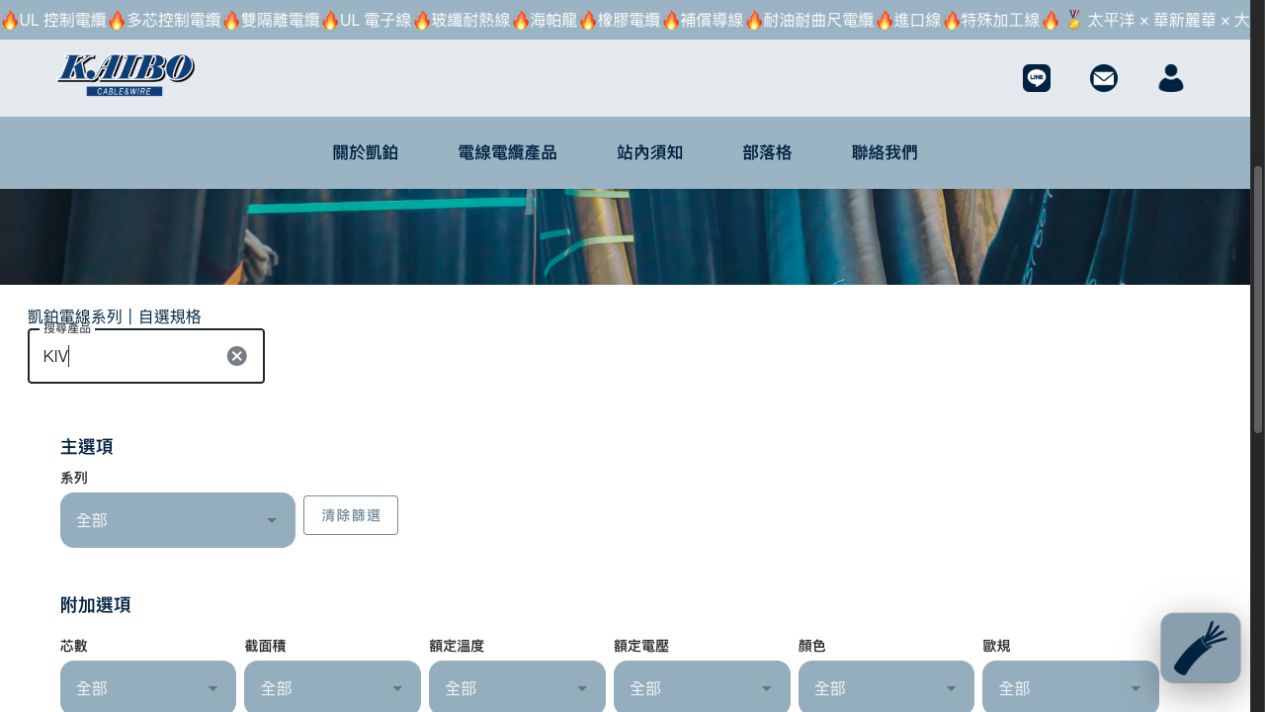Click the 清除篩選 button
The image size is (1265, 712).
(x=351, y=515)
